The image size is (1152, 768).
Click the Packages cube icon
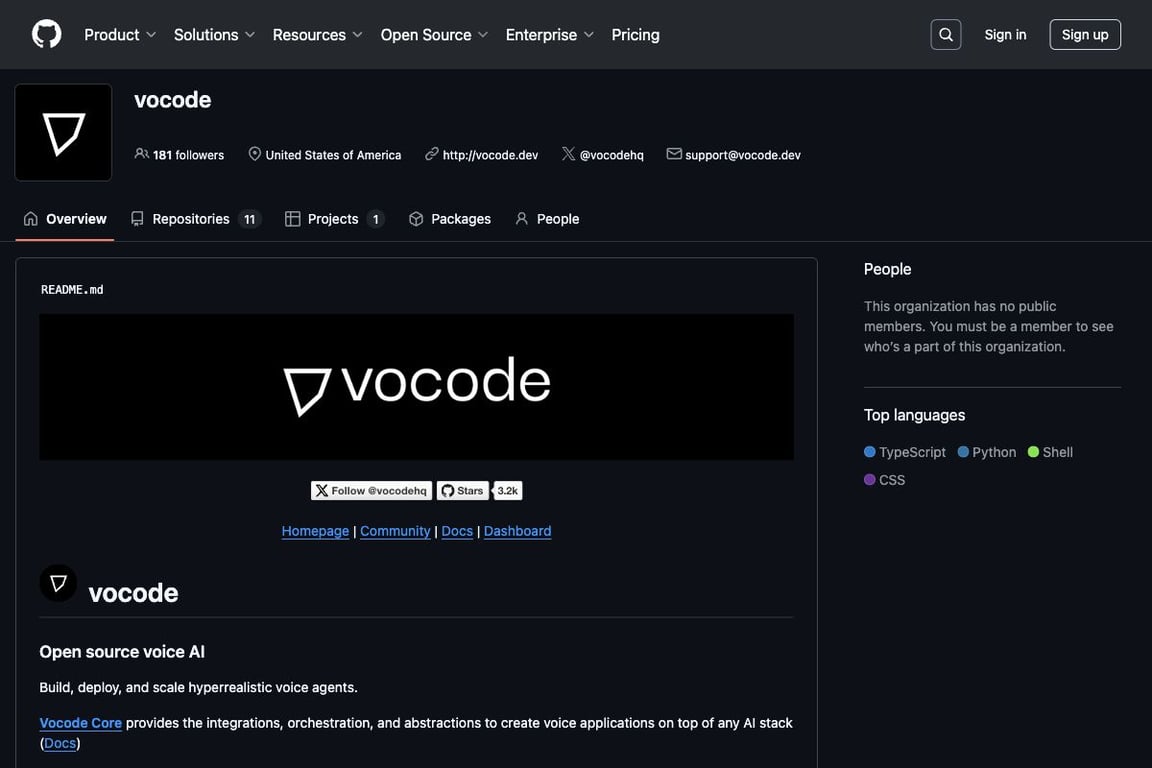[x=416, y=219]
